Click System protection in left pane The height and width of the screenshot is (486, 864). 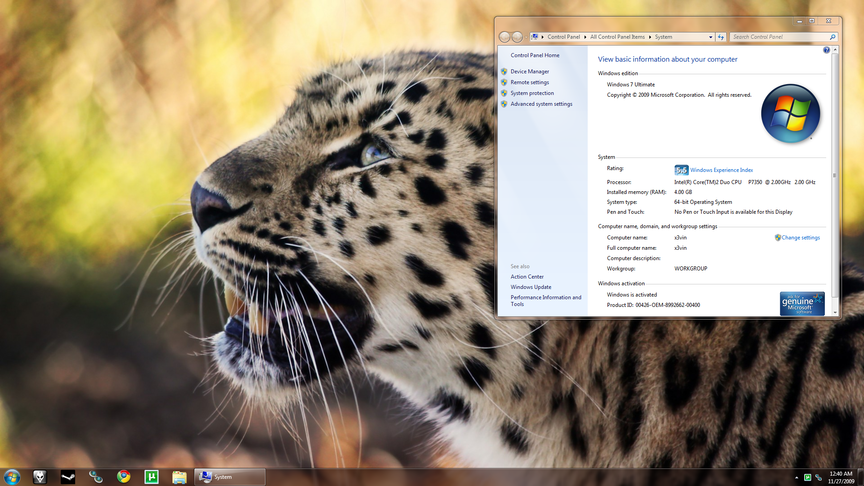[x=532, y=93]
